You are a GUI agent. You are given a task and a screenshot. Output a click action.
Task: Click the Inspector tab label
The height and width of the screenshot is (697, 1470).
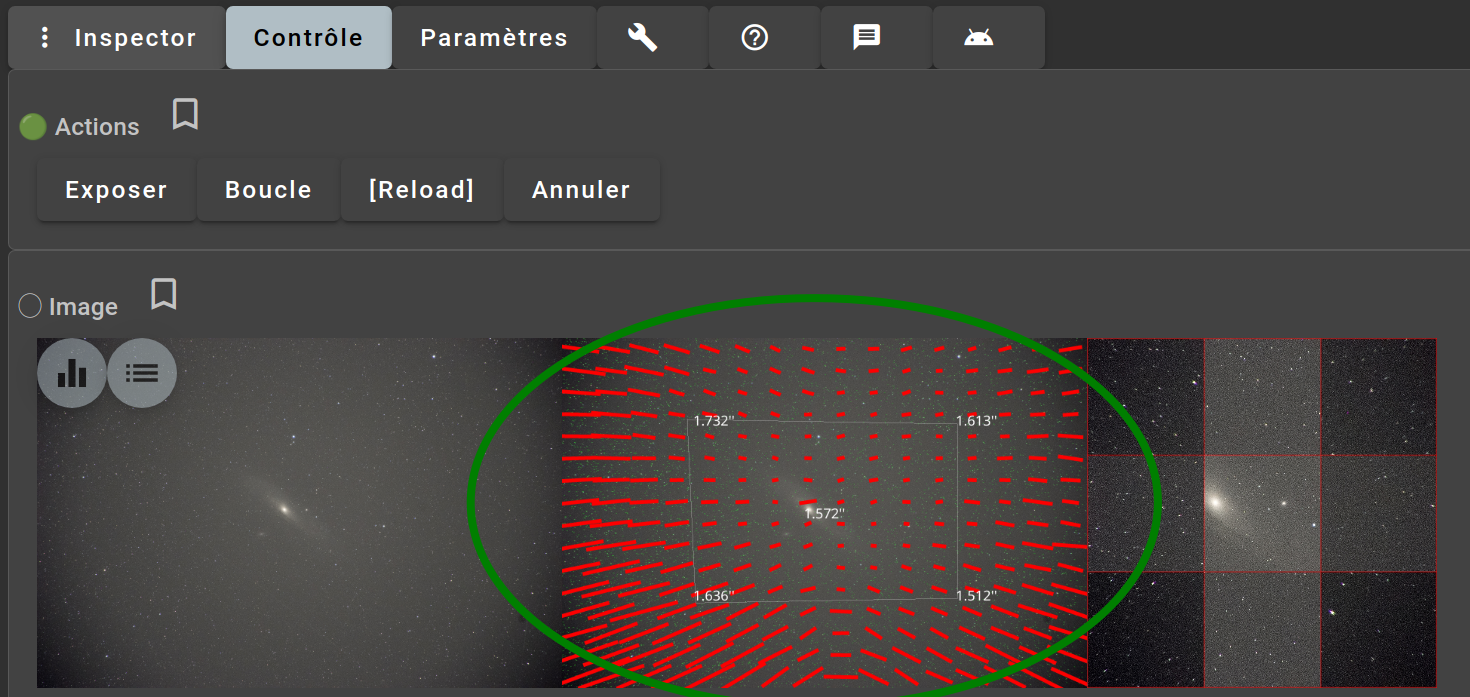135,38
